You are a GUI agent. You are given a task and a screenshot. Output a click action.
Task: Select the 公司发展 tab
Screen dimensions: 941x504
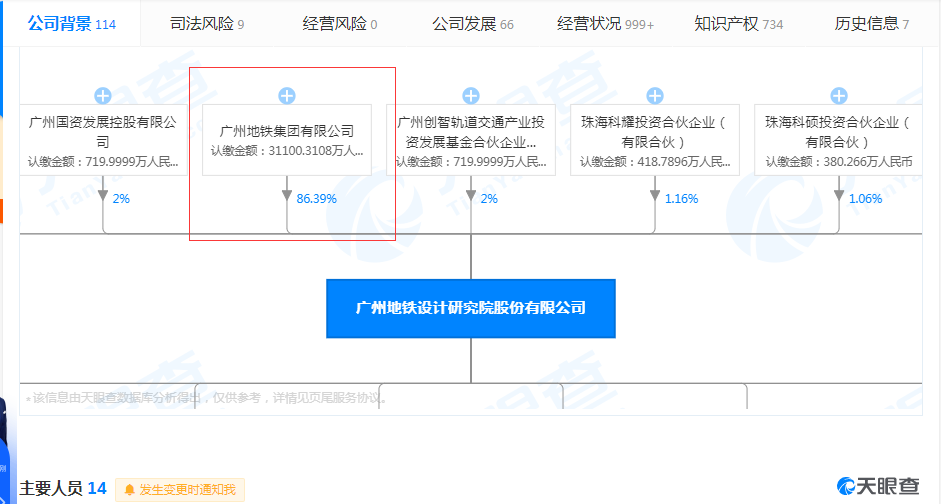coord(473,24)
